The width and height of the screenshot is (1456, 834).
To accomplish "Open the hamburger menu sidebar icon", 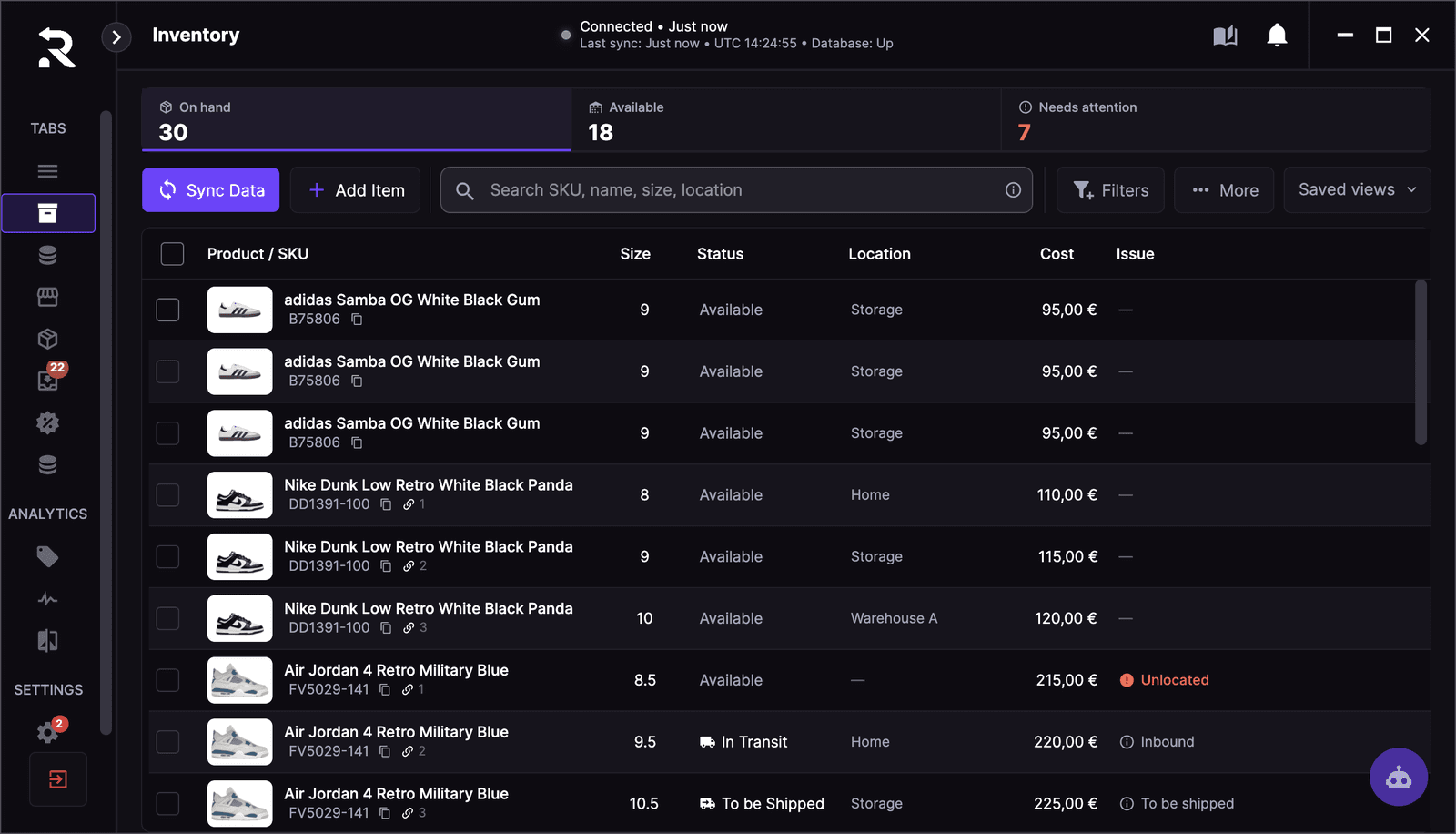I will pos(47,171).
